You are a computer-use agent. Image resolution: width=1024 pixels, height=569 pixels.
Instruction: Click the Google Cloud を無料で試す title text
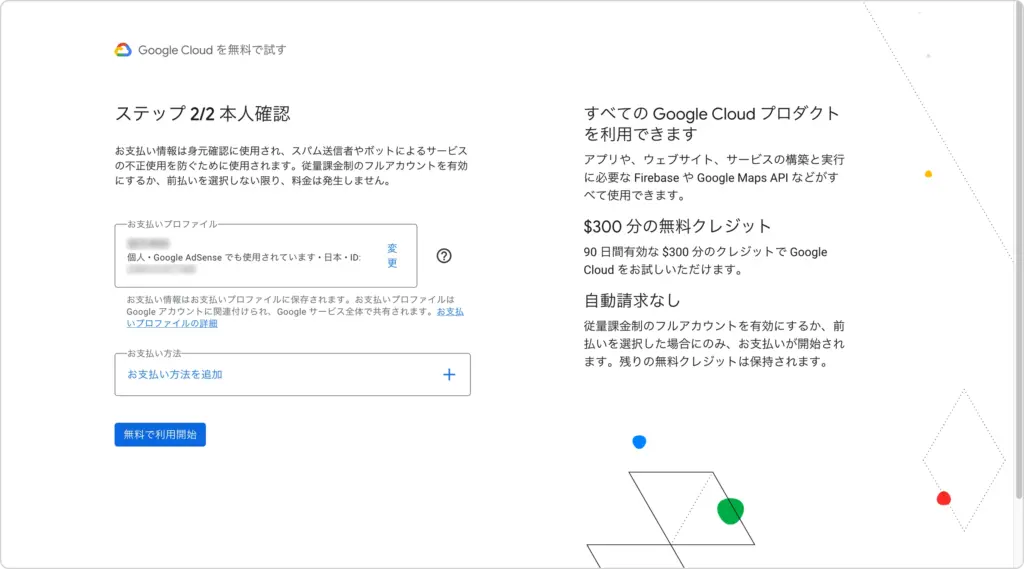point(212,50)
